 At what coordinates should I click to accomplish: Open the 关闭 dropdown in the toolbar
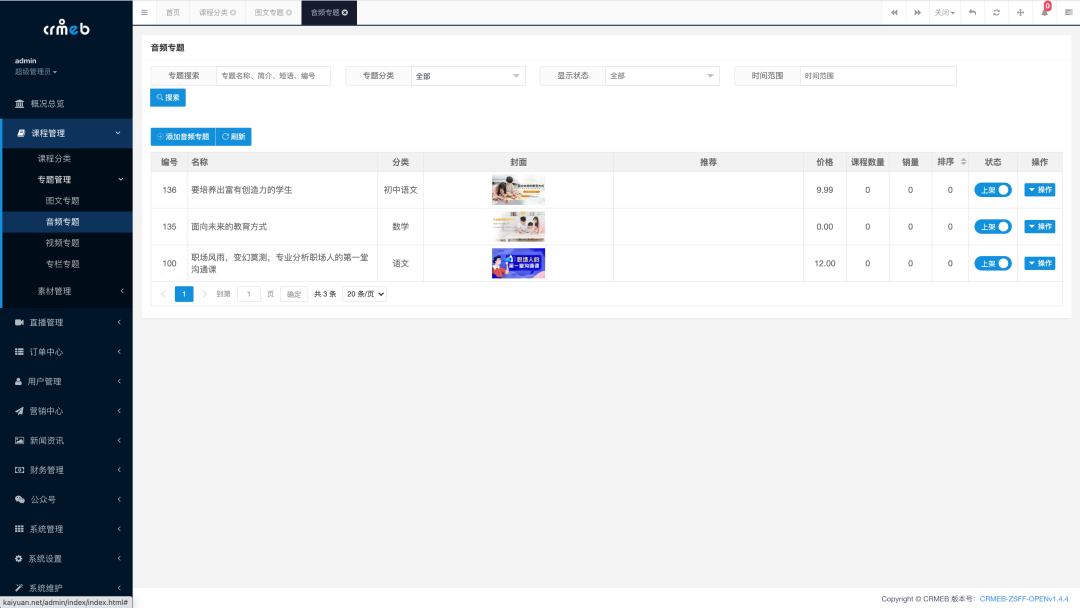[x=943, y=12]
